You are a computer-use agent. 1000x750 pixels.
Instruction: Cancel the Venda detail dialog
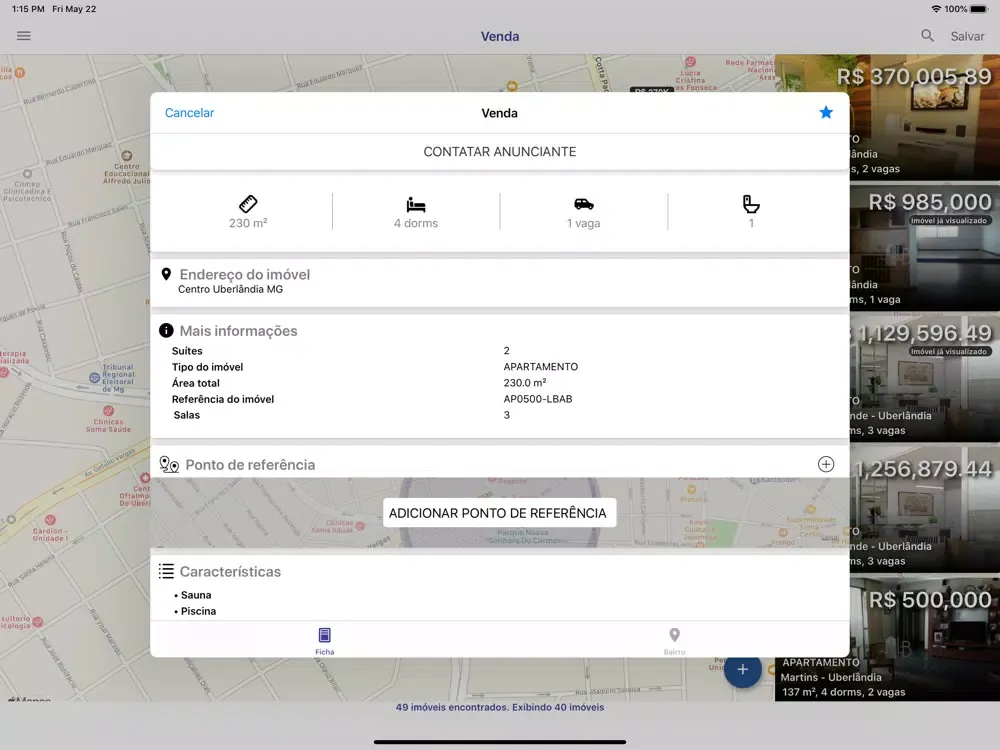pyautogui.click(x=189, y=113)
